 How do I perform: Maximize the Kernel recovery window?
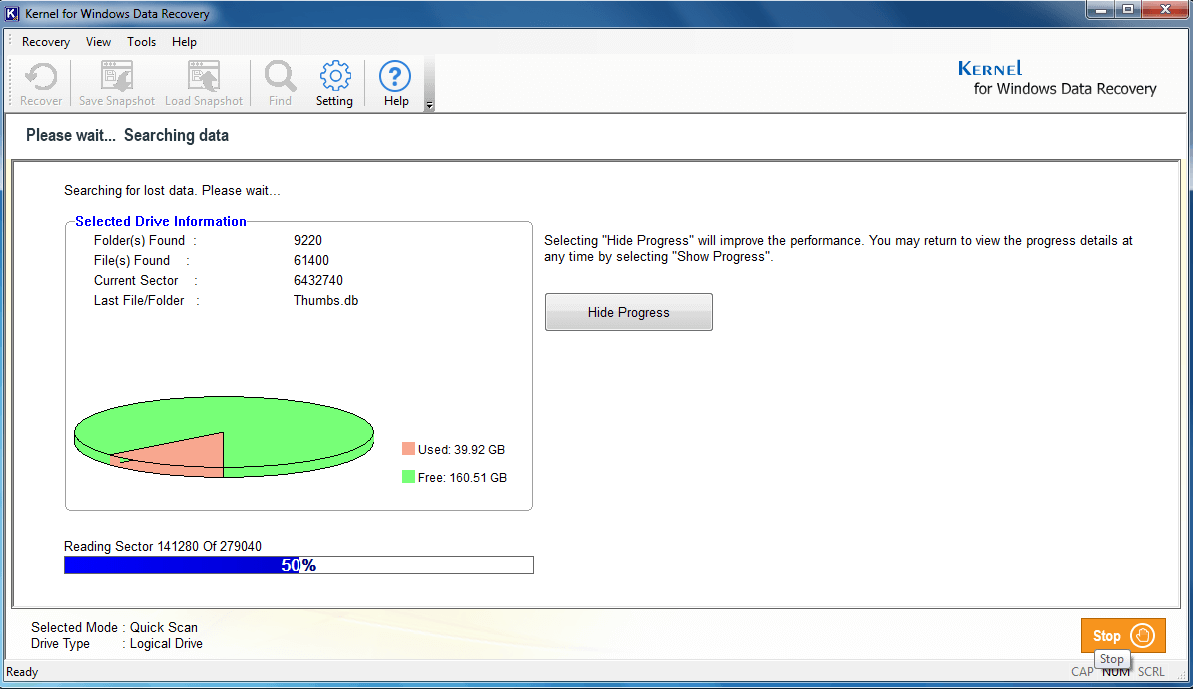click(1128, 10)
